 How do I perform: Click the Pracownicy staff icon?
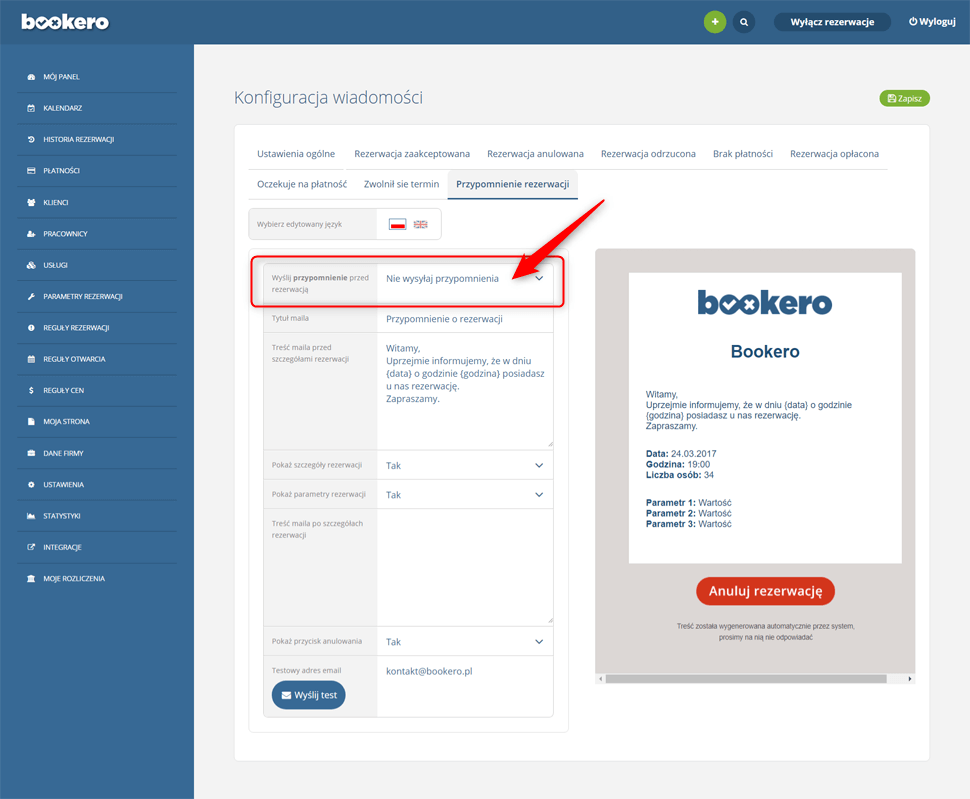31,234
